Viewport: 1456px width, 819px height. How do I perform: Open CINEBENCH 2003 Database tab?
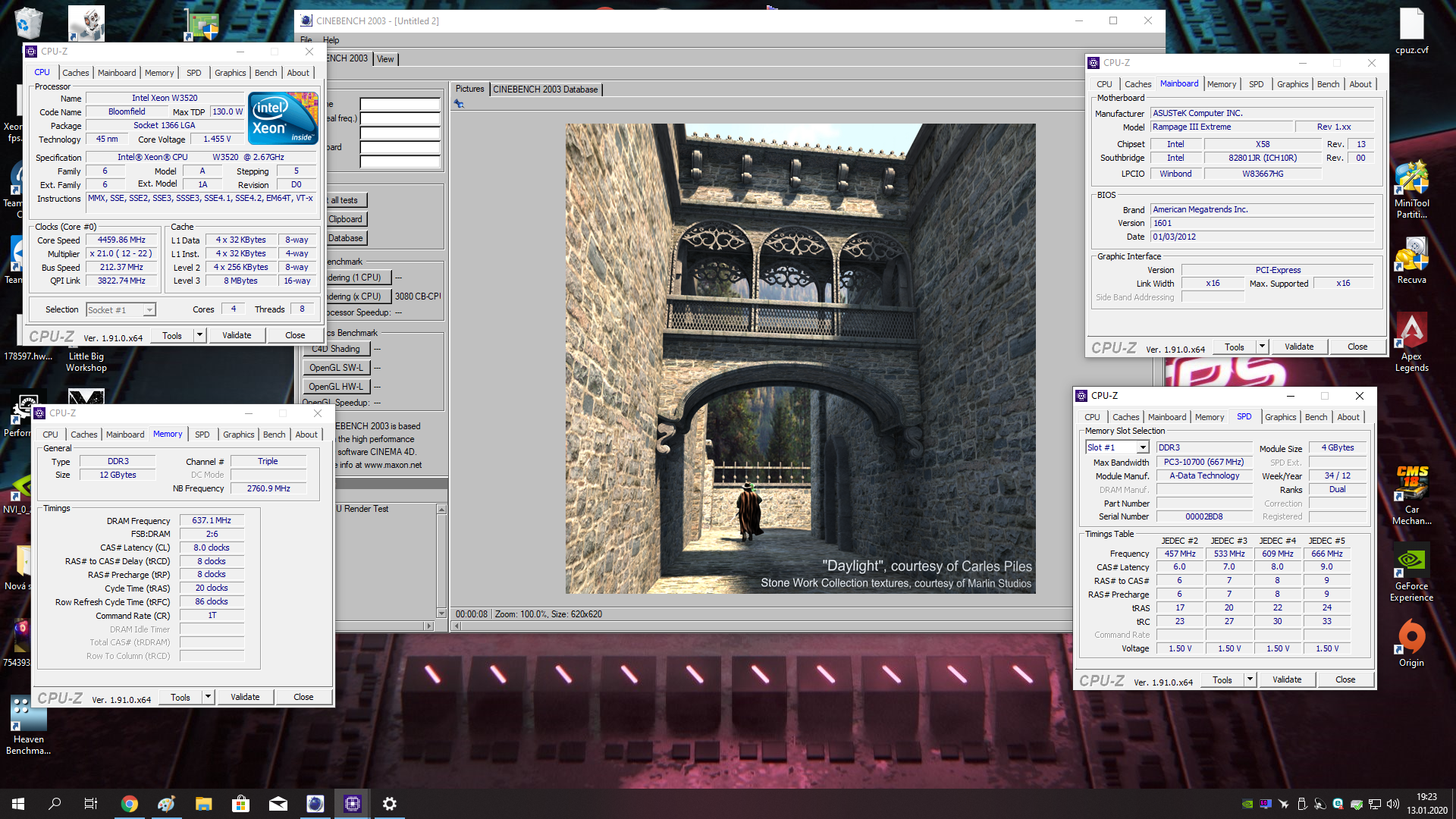[x=545, y=89]
